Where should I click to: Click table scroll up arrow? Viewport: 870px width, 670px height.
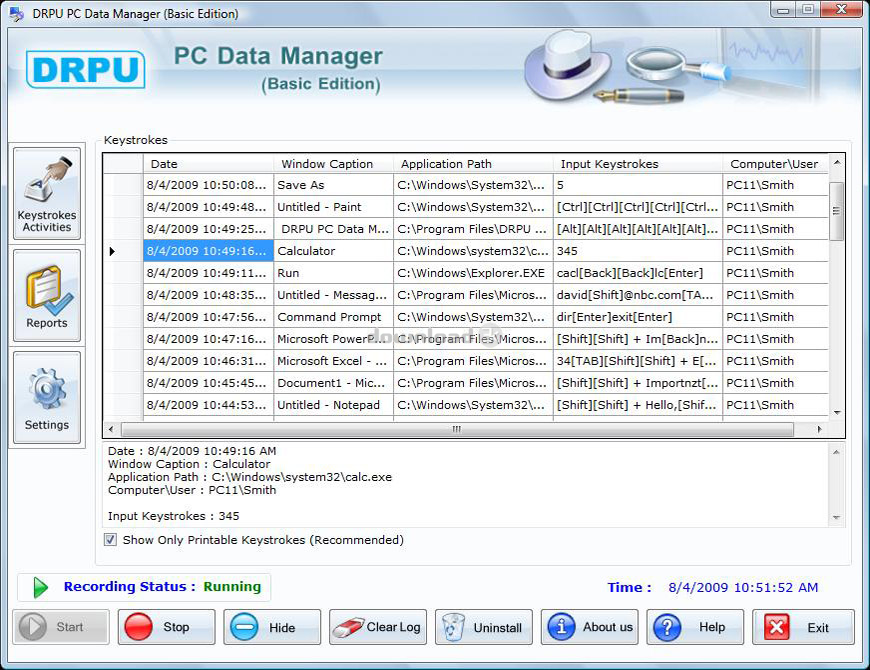pyautogui.click(x=837, y=163)
